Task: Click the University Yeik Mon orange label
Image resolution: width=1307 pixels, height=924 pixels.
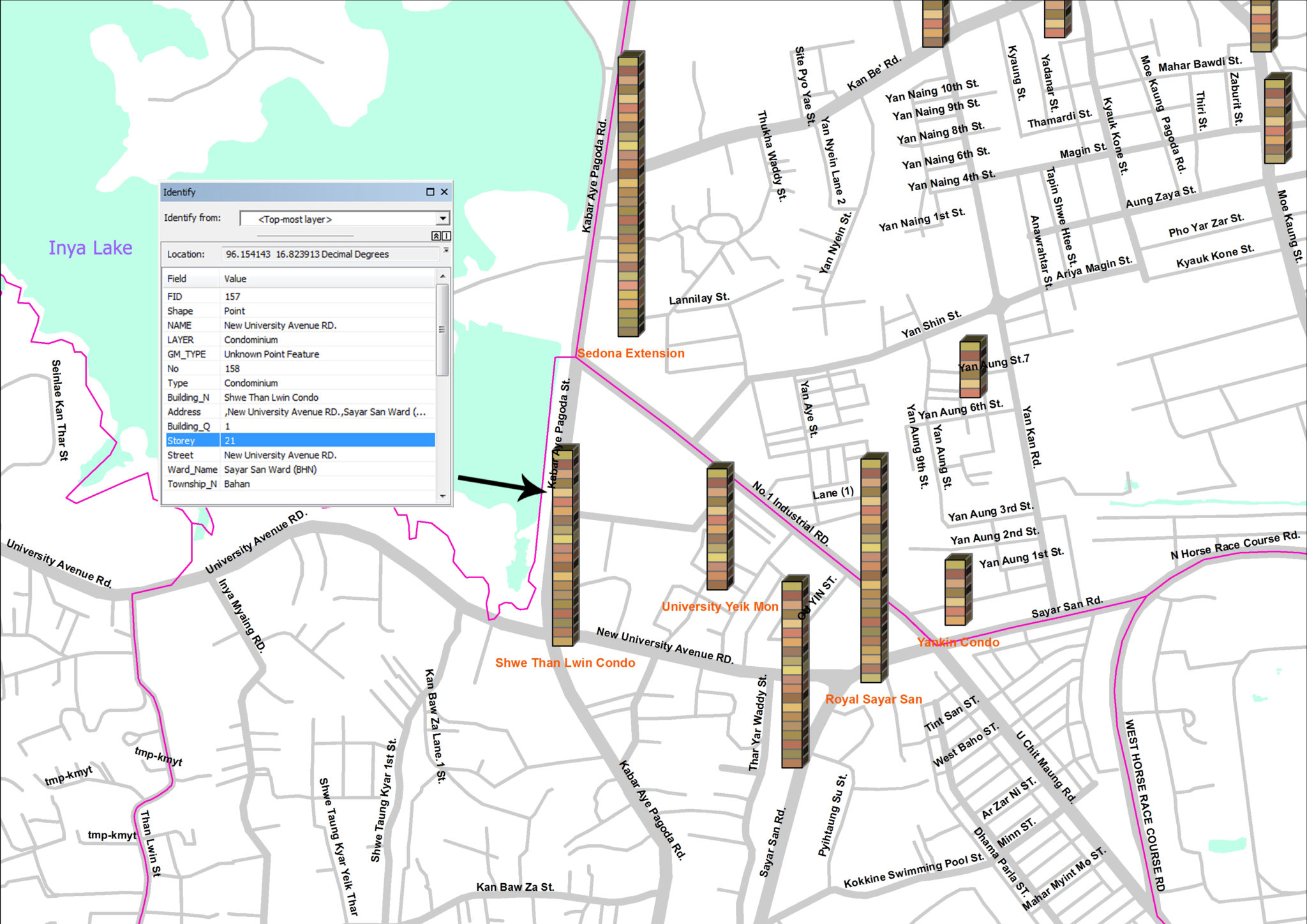Action: coord(720,607)
